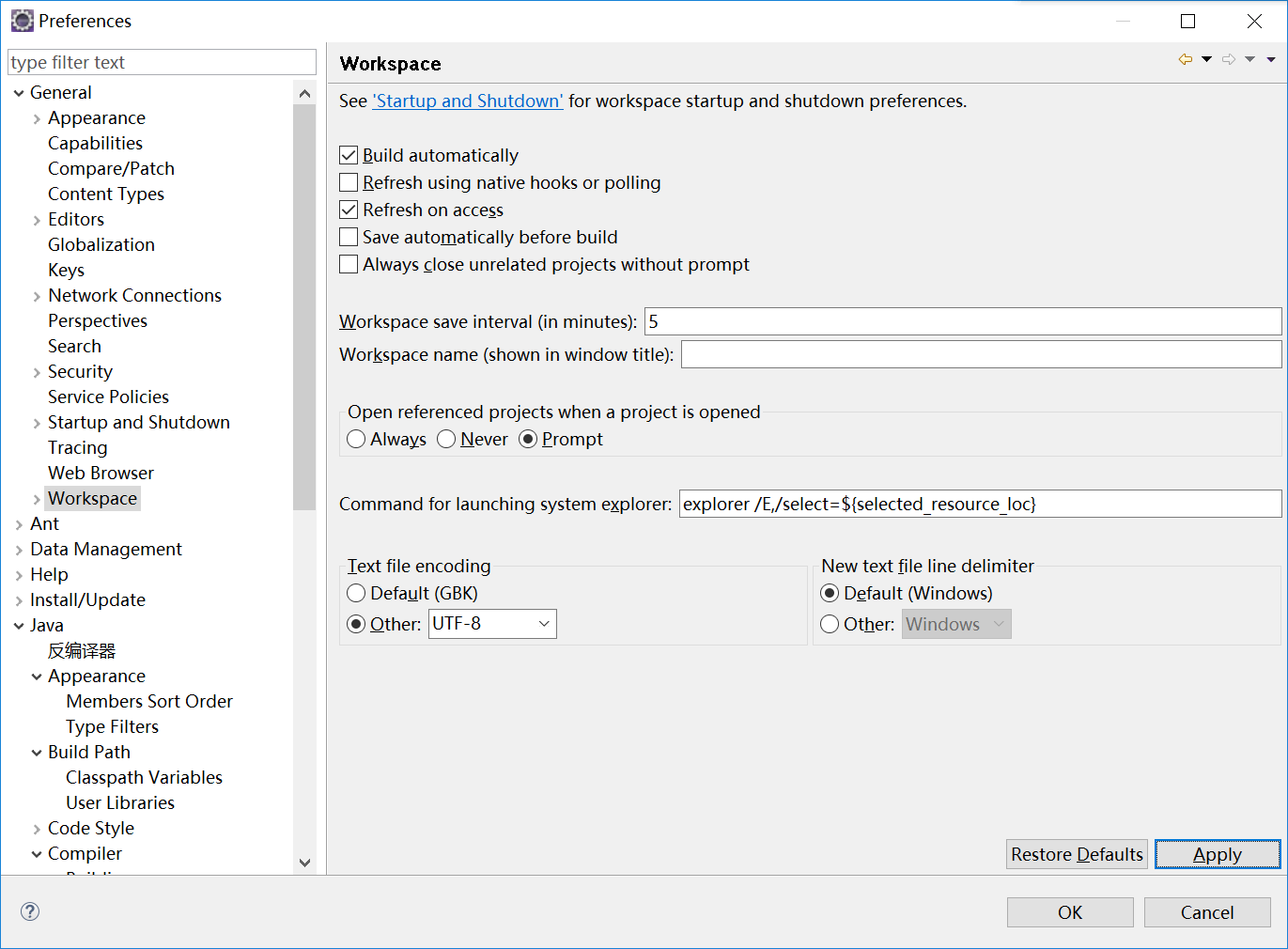The height and width of the screenshot is (949, 1288).
Task: Expand the Data Management node
Action: click(x=19, y=550)
